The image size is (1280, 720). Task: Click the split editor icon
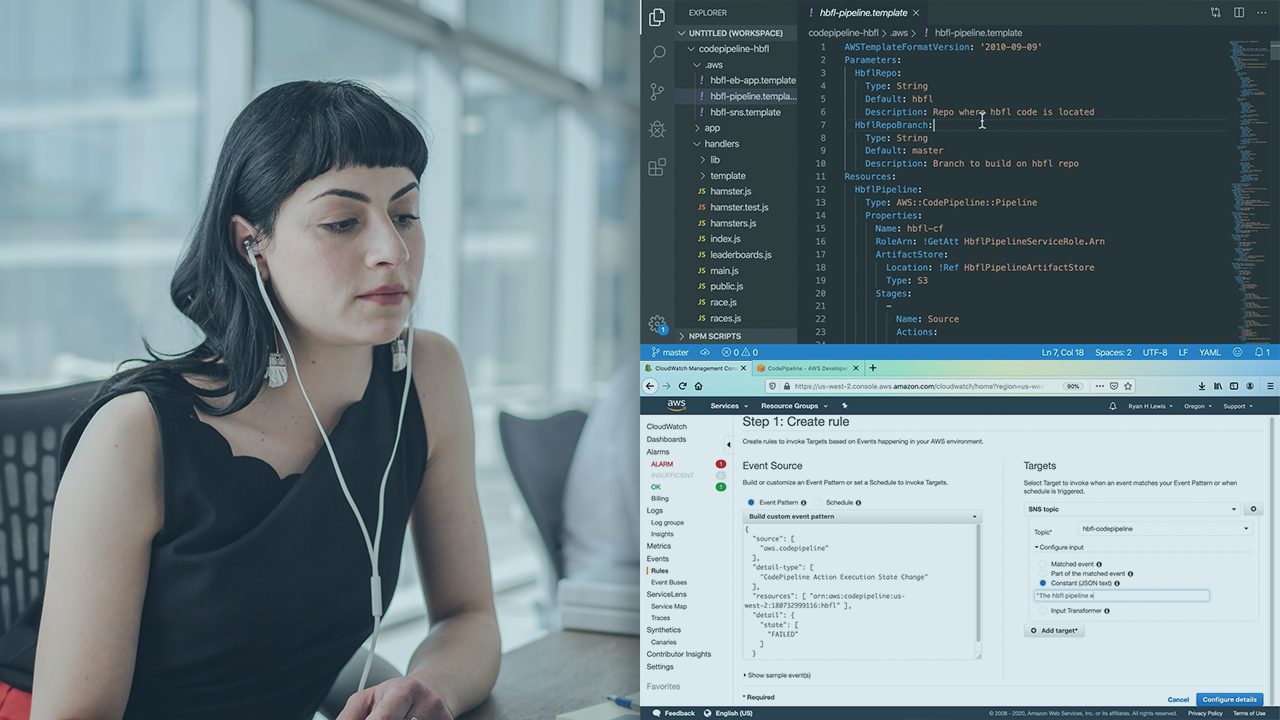pyautogui.click(x=1238, y=13)
